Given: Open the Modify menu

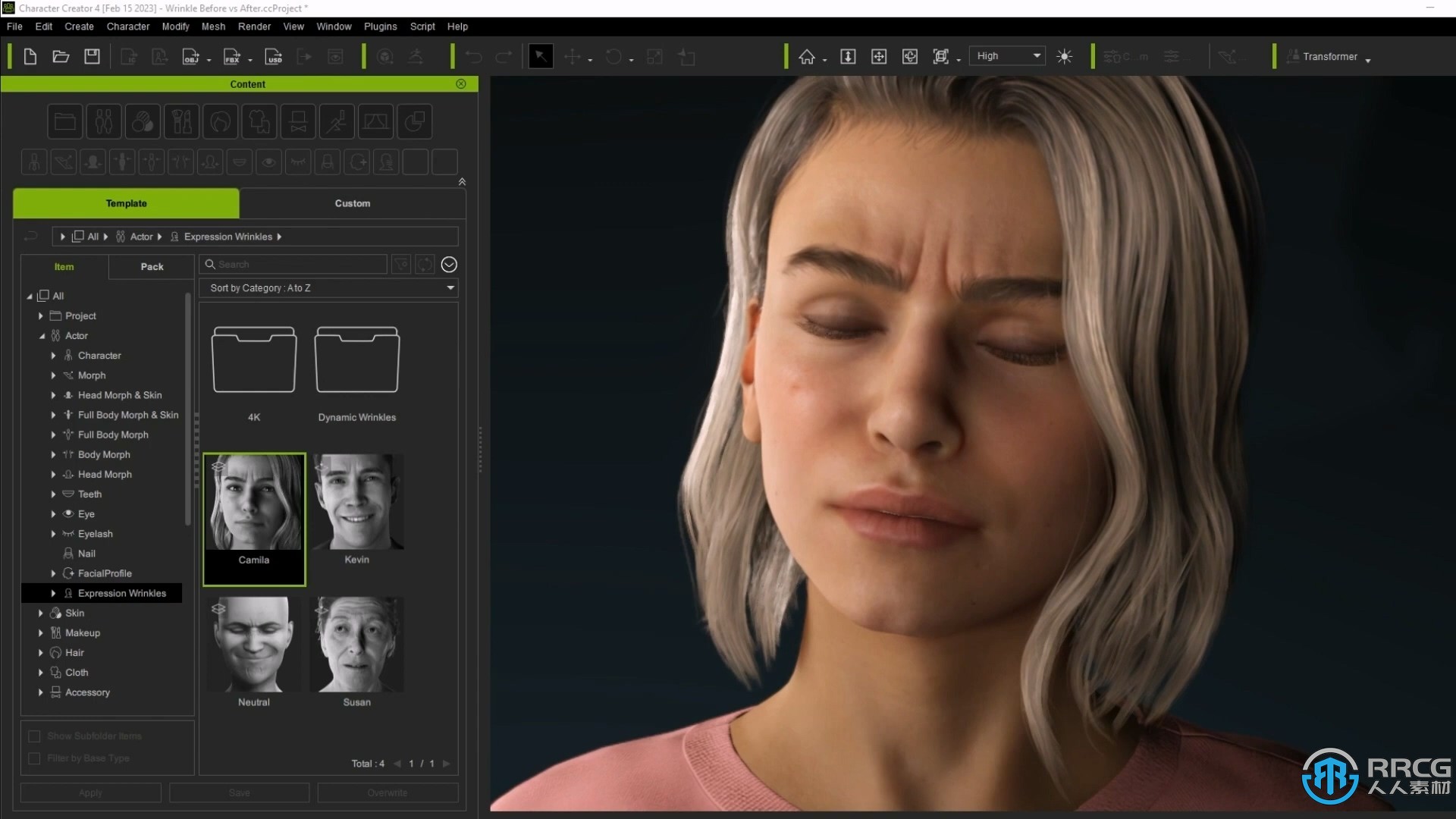Looking at the screenshot, I should [x=175, y=26].
